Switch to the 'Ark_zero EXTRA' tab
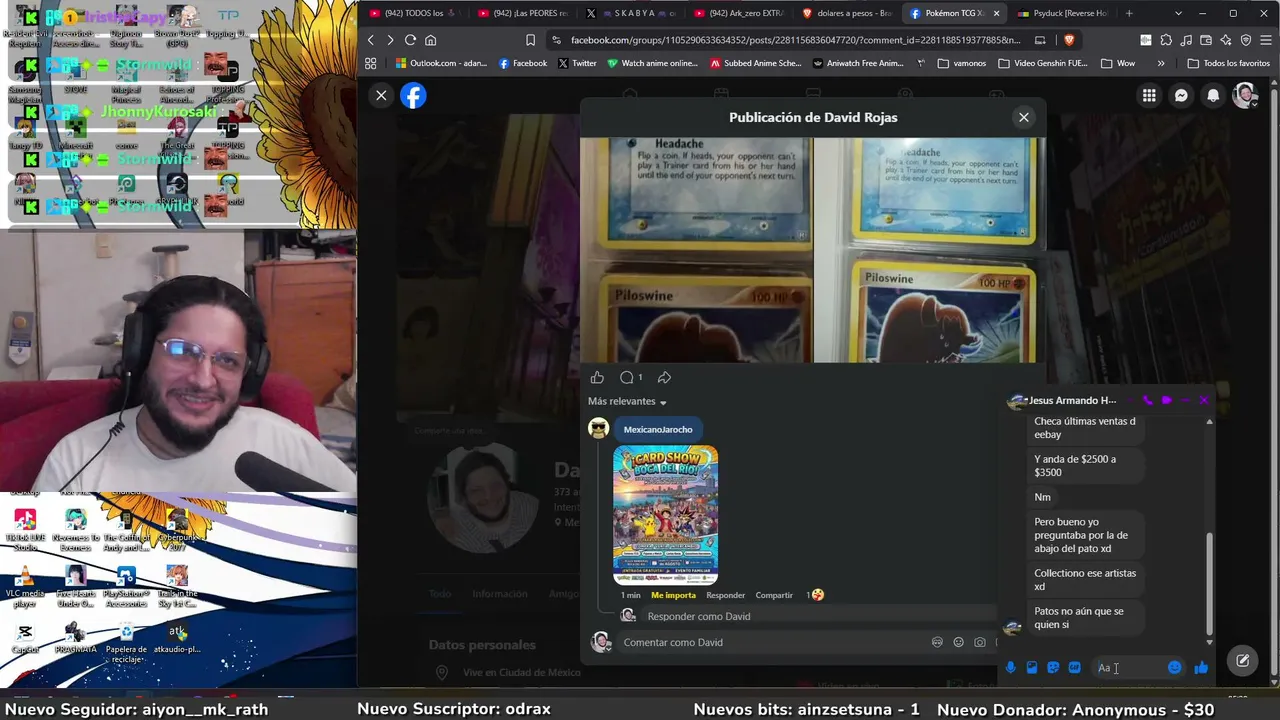Viewport: 1280px width, 720px height. (x=737, y=13)
